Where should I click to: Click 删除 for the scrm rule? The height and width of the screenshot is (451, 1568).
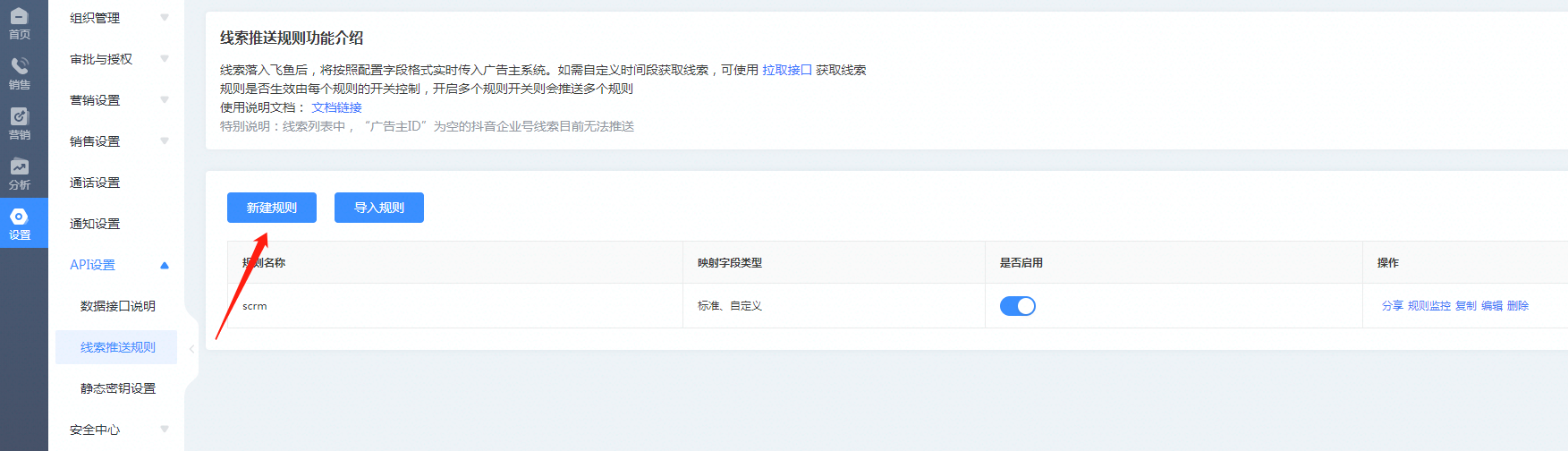click(x=1518, y=306)
